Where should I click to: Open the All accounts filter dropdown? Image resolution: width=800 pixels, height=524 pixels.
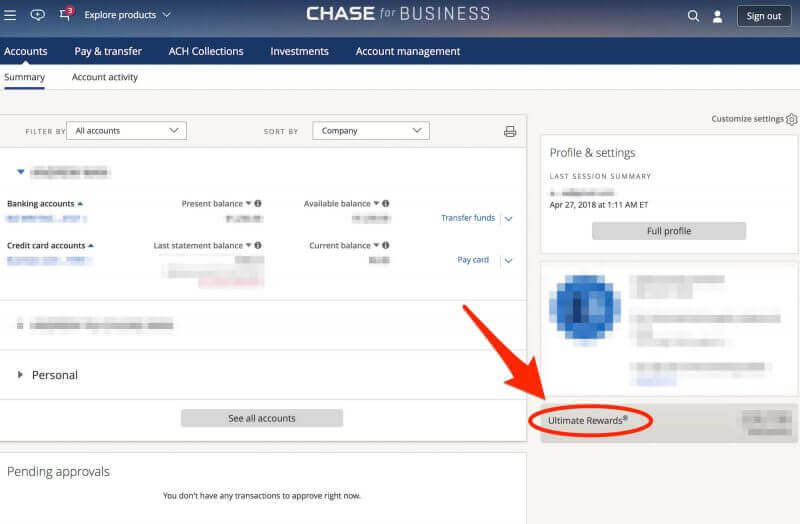(127, 131)
